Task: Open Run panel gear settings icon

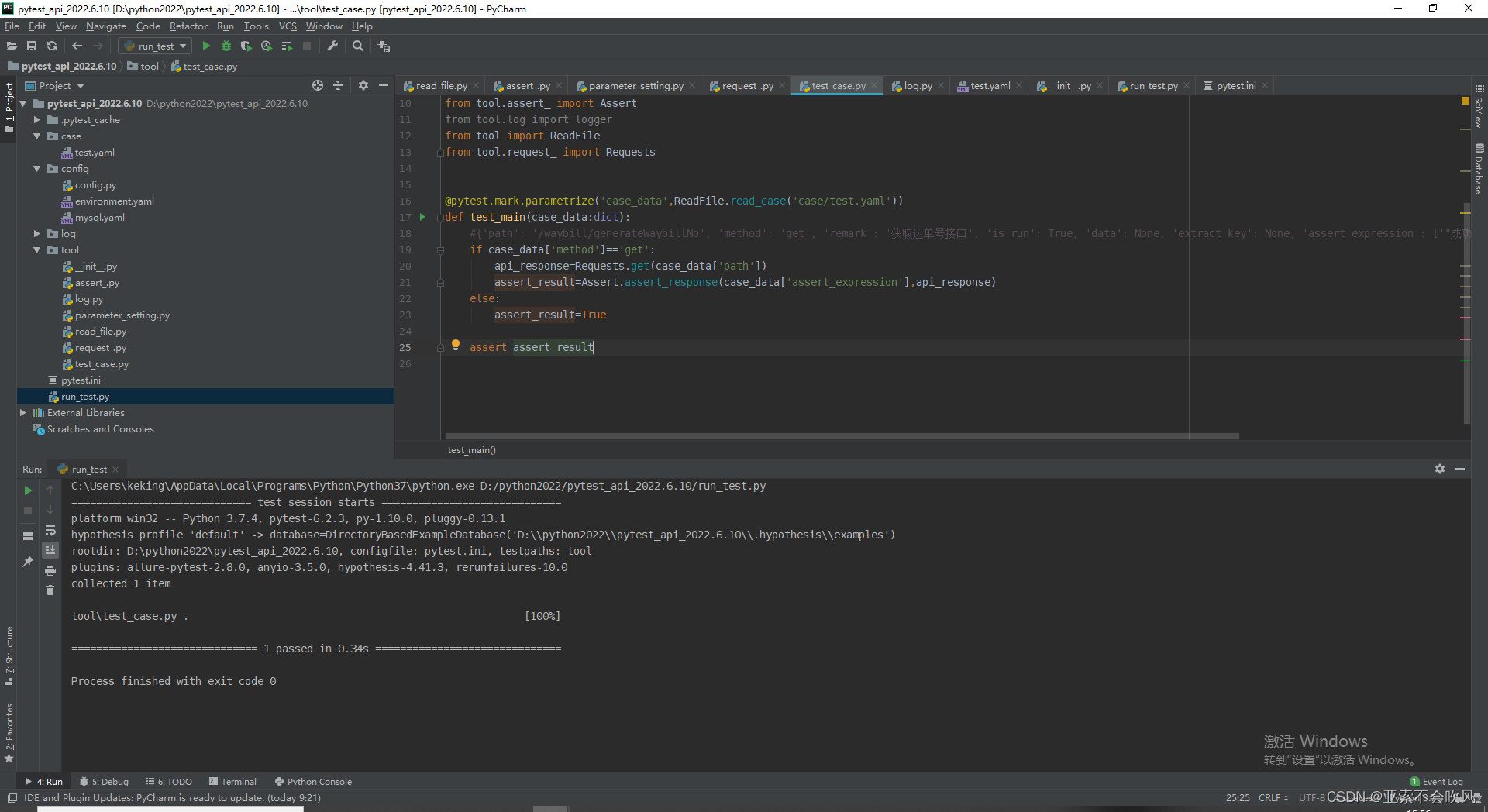Action: [x=1440, y=469]
